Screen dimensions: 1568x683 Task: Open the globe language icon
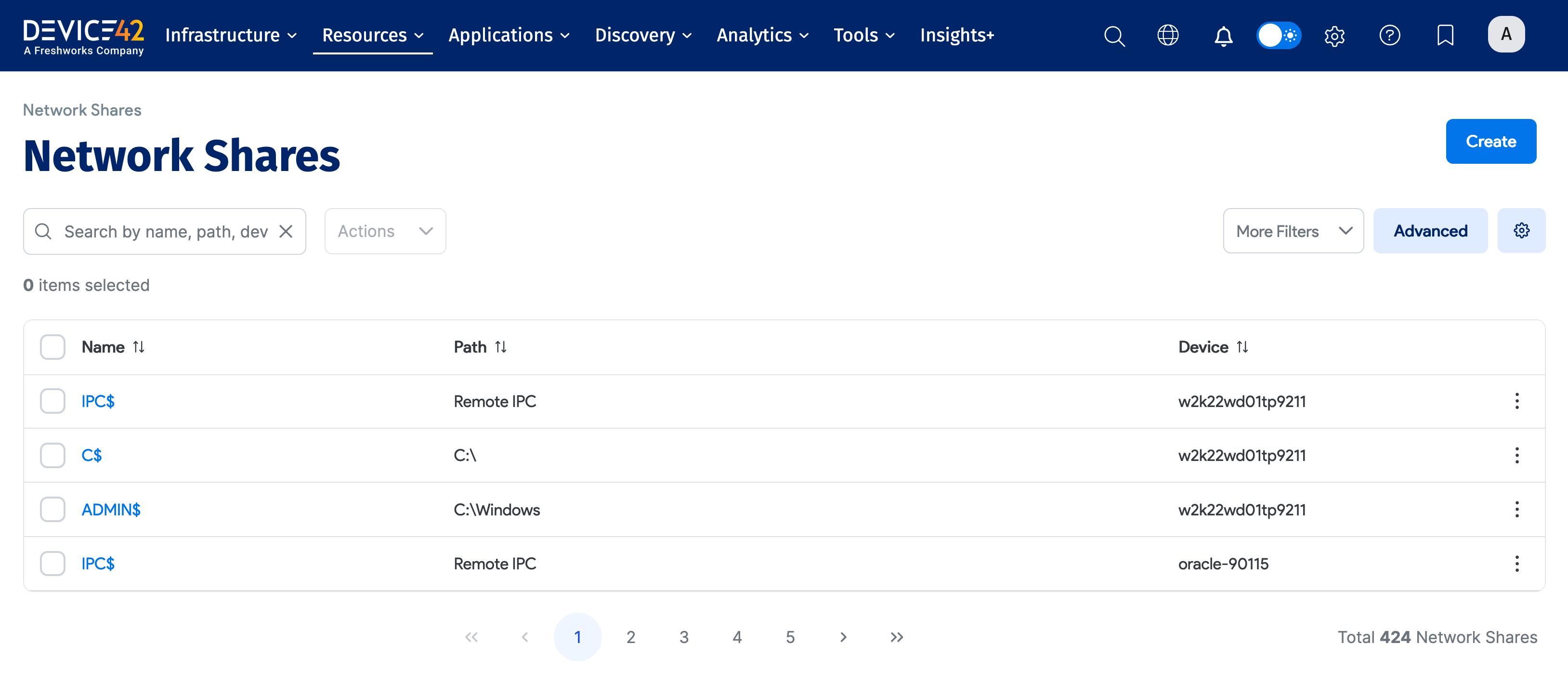tap(1167, 35)
